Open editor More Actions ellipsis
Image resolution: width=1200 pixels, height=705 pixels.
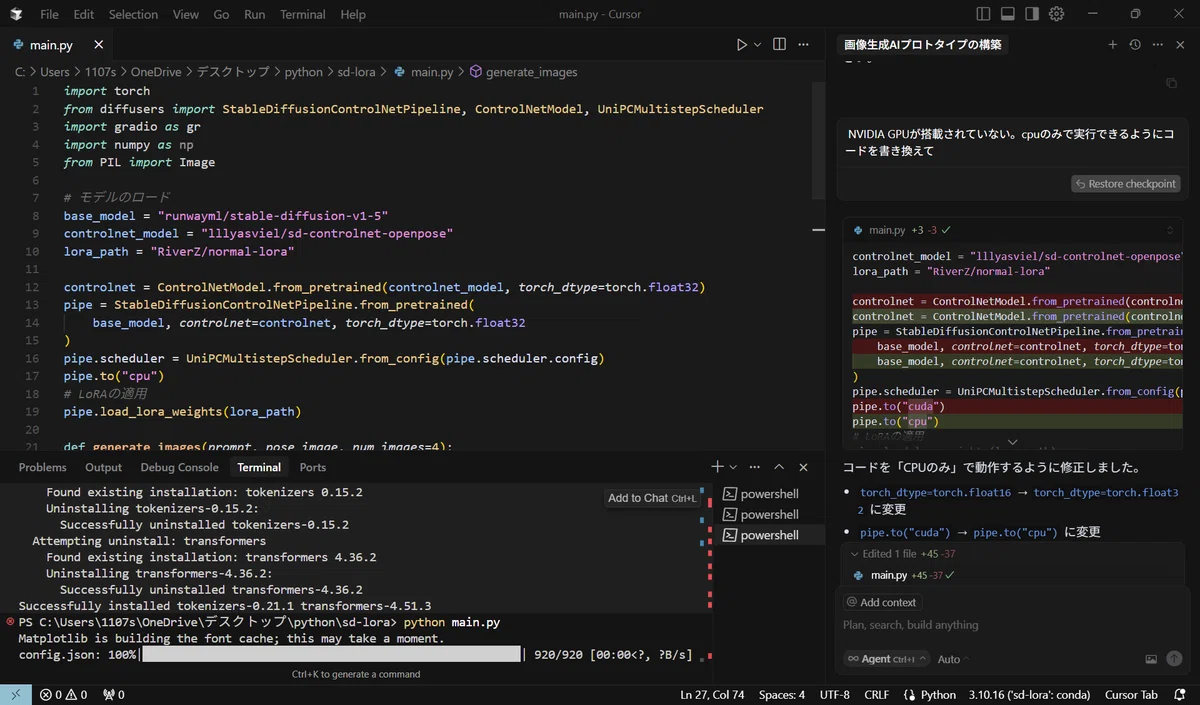pyautogui.click(x=805, y=45)
